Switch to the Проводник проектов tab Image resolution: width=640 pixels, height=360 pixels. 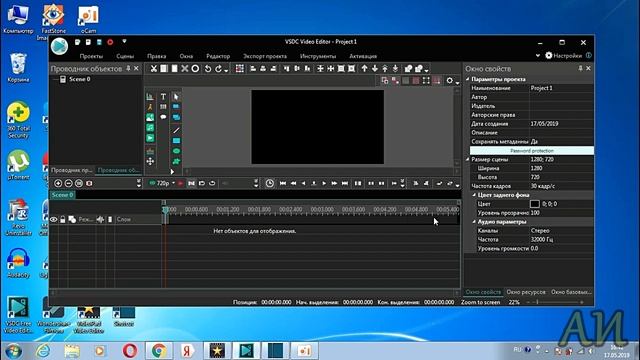(x=71, y=170)
